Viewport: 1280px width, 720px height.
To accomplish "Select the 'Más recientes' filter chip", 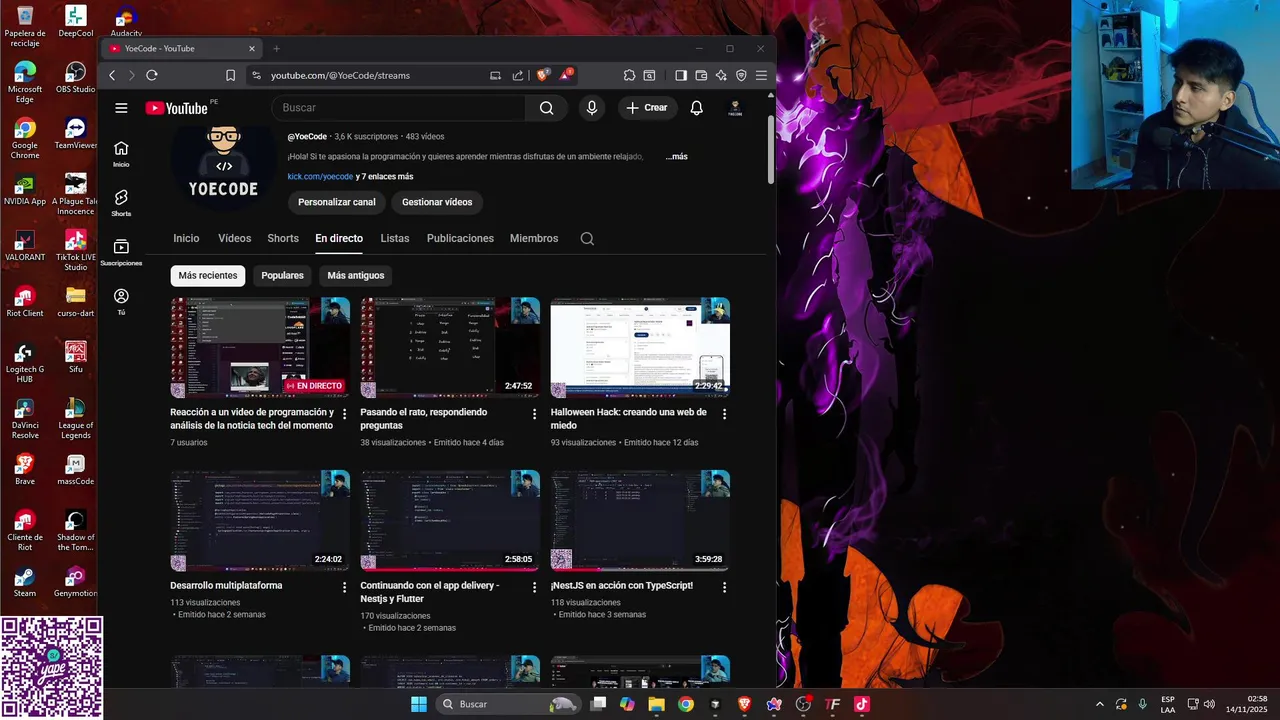I will (x=208, y=275).
